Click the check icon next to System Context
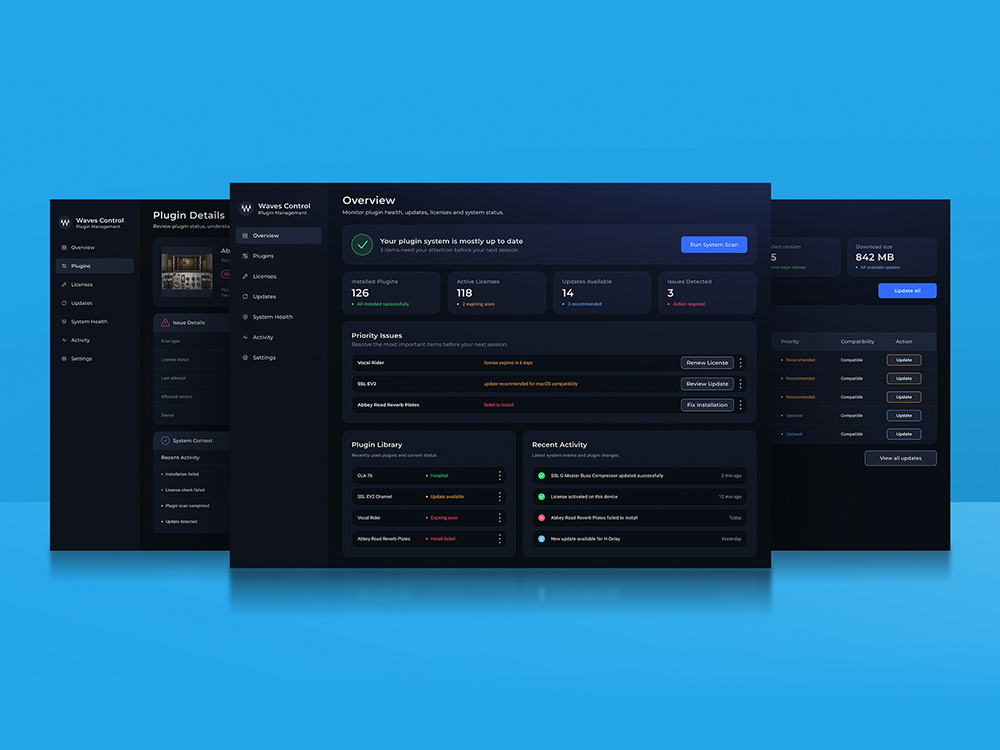Image resolution: width=1000 pixels, height=750 pixels. tap(165, 441)
